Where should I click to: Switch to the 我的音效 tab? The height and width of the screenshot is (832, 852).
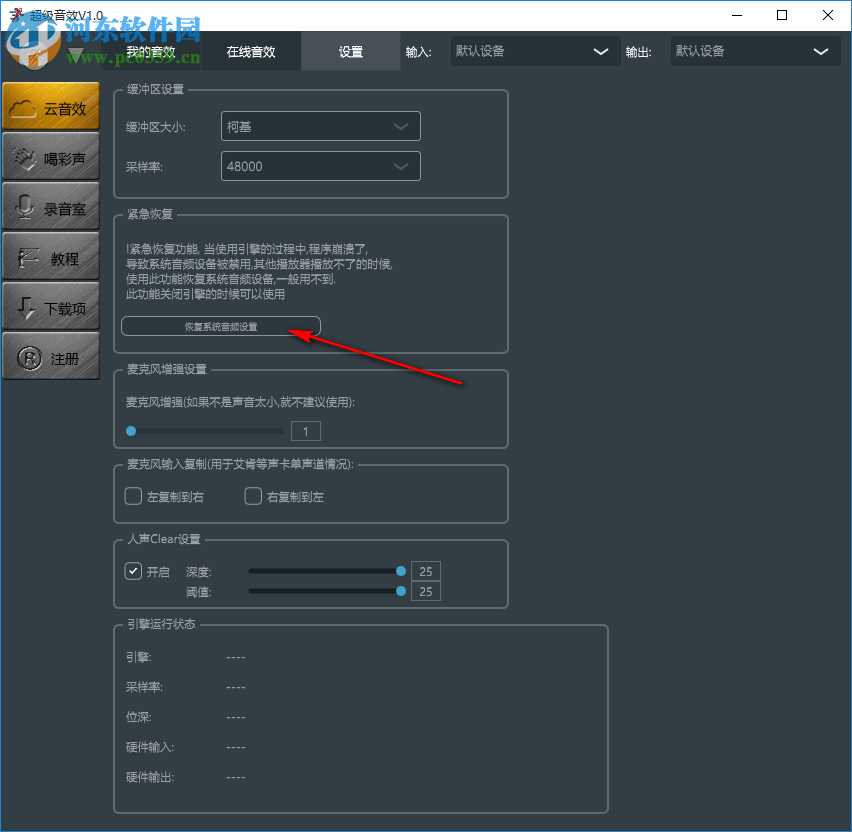click(153, 51)
